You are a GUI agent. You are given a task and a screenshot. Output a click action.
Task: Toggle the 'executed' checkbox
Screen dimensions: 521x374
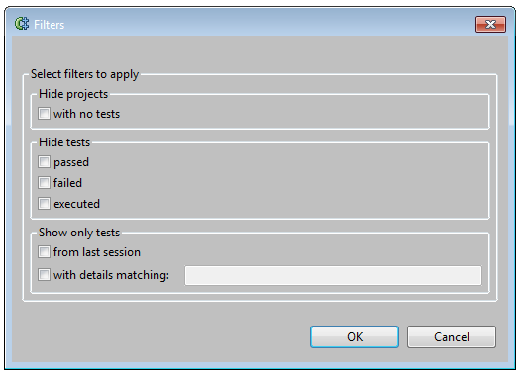(44, 204)
